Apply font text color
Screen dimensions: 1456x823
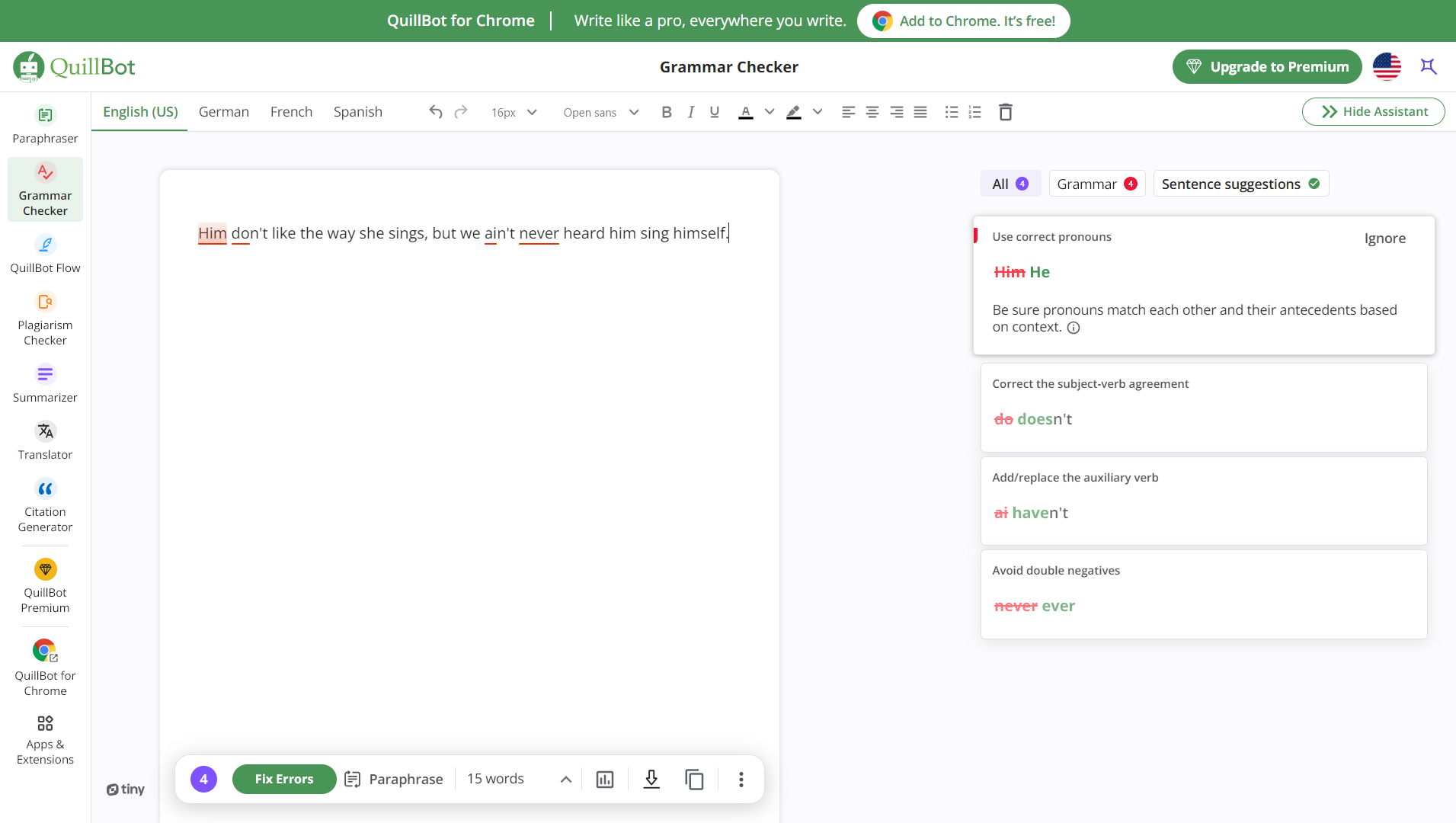pyautogui.click(x=746, y=112)
